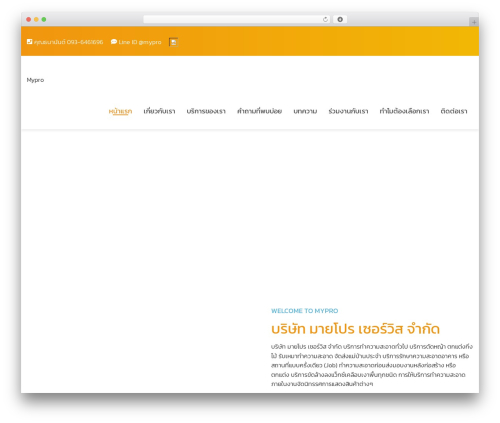
Task: Click the phone icon in orange top bar
Action: [x=29, y=42]
